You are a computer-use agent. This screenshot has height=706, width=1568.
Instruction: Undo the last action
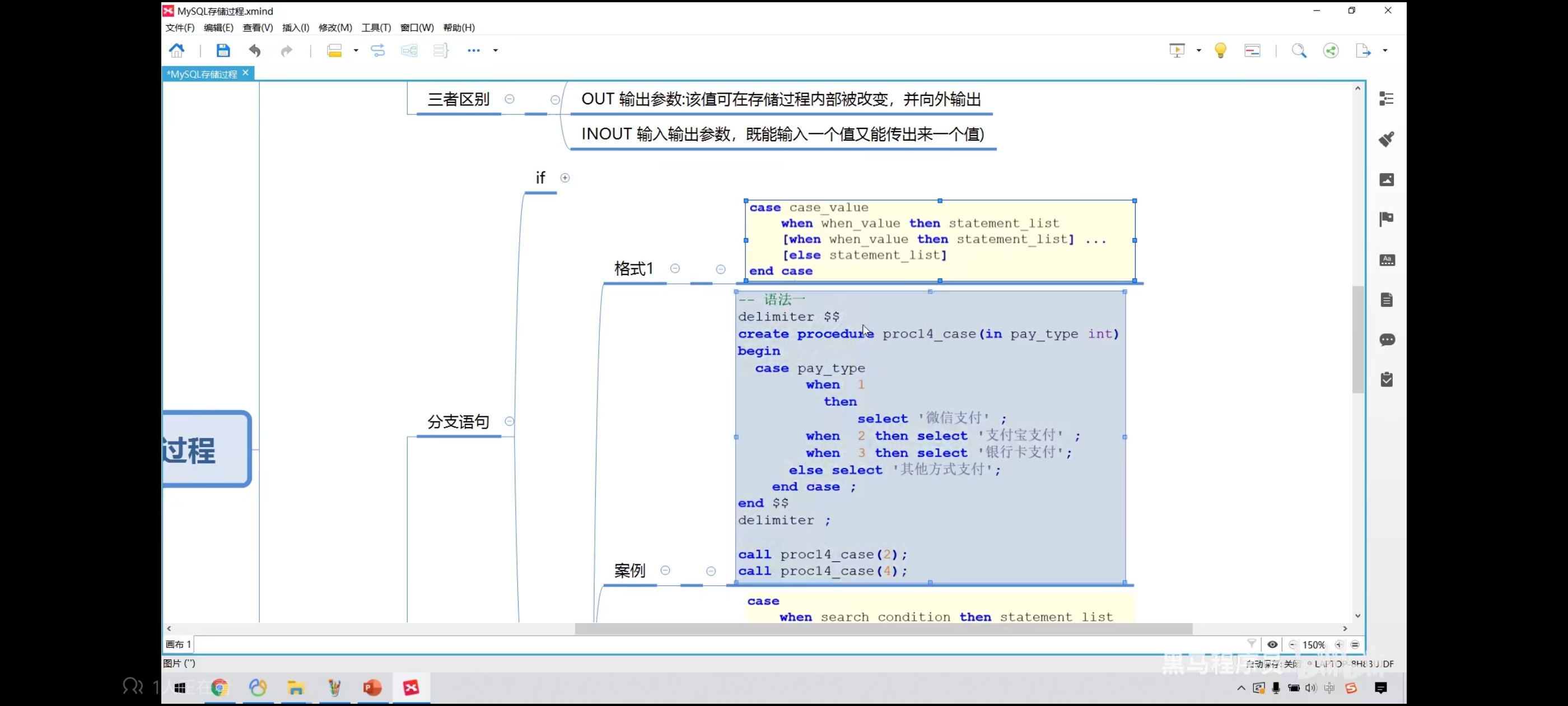tap(255, 50)
